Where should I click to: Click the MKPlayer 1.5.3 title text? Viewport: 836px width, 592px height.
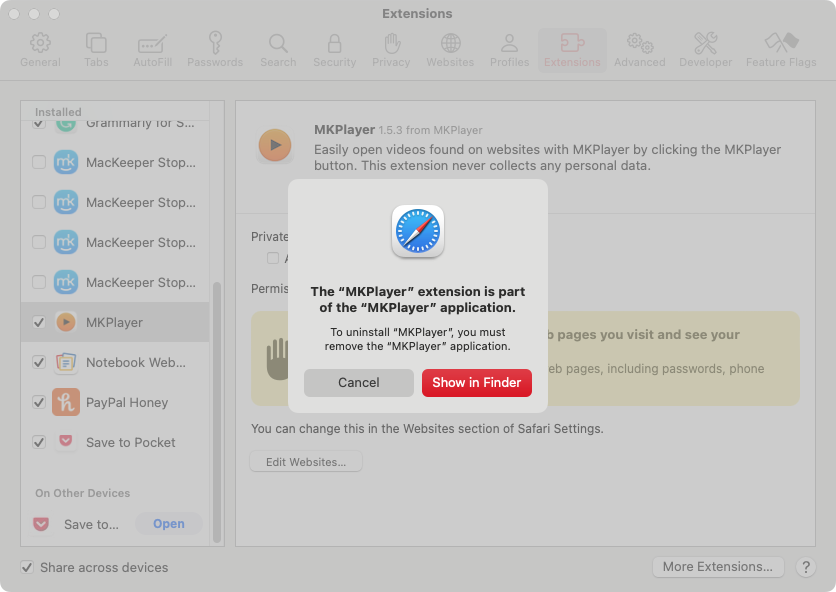[398, 130]
